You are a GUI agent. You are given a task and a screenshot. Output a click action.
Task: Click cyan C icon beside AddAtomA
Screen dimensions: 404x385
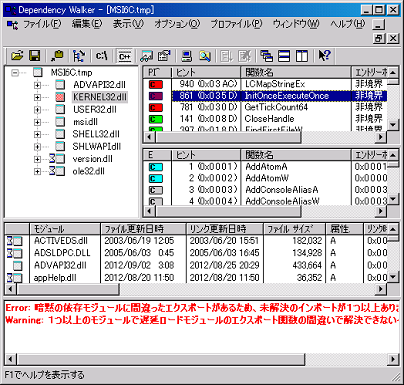point(156,167)
